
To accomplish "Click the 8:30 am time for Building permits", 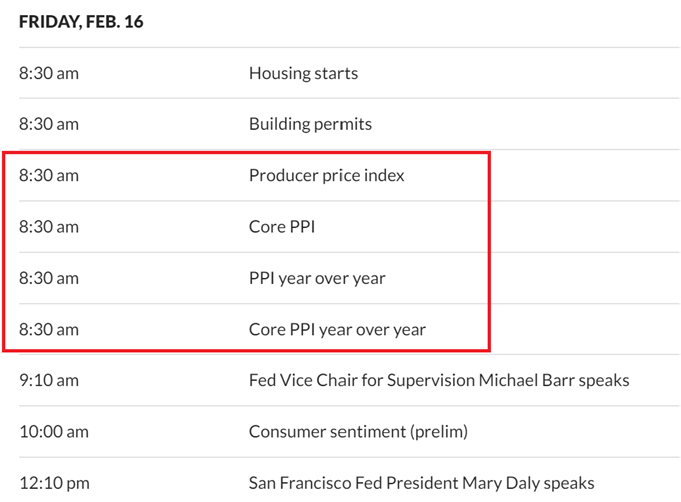I will click(x=48, y=124).
